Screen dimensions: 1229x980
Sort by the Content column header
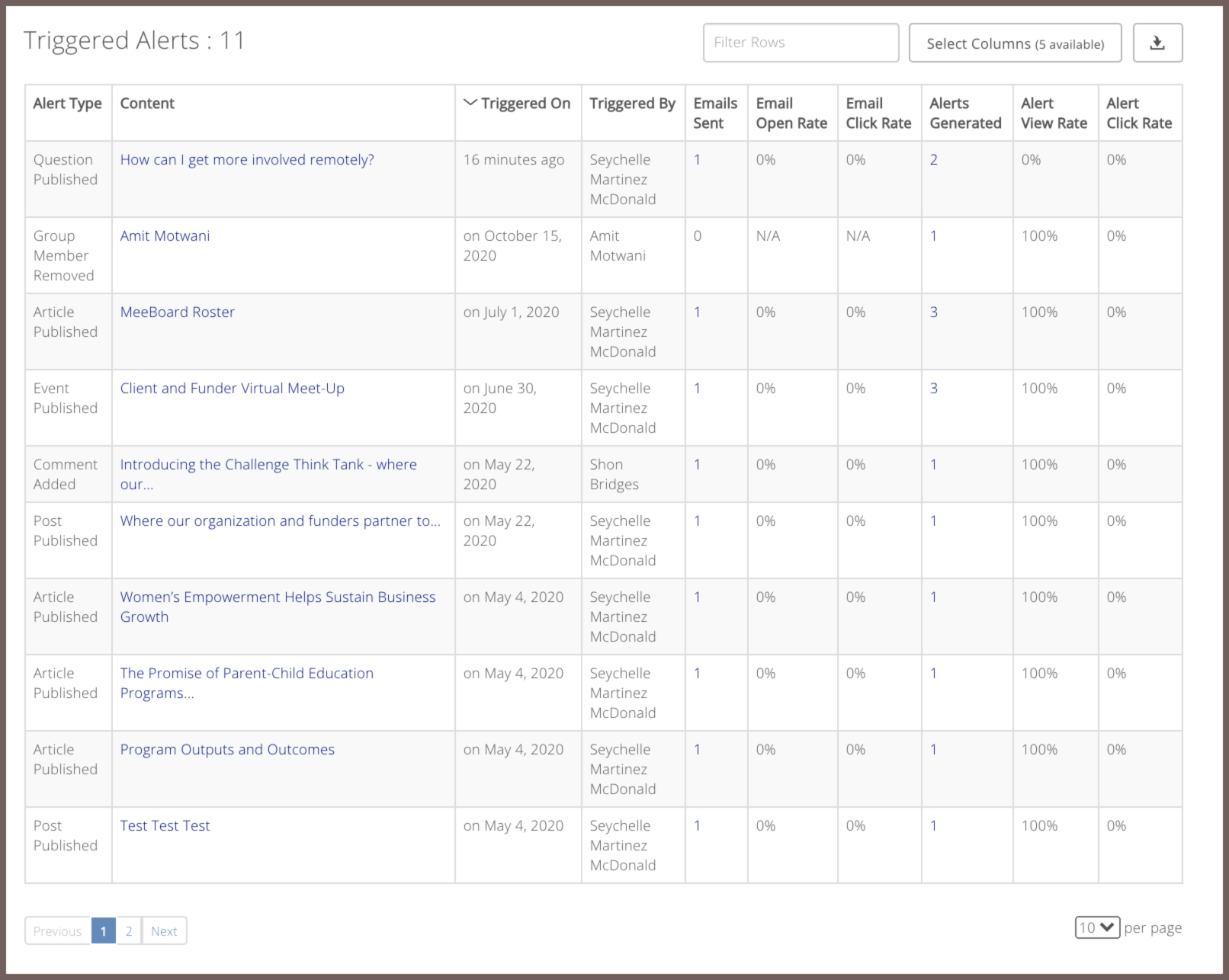point(147,103)
